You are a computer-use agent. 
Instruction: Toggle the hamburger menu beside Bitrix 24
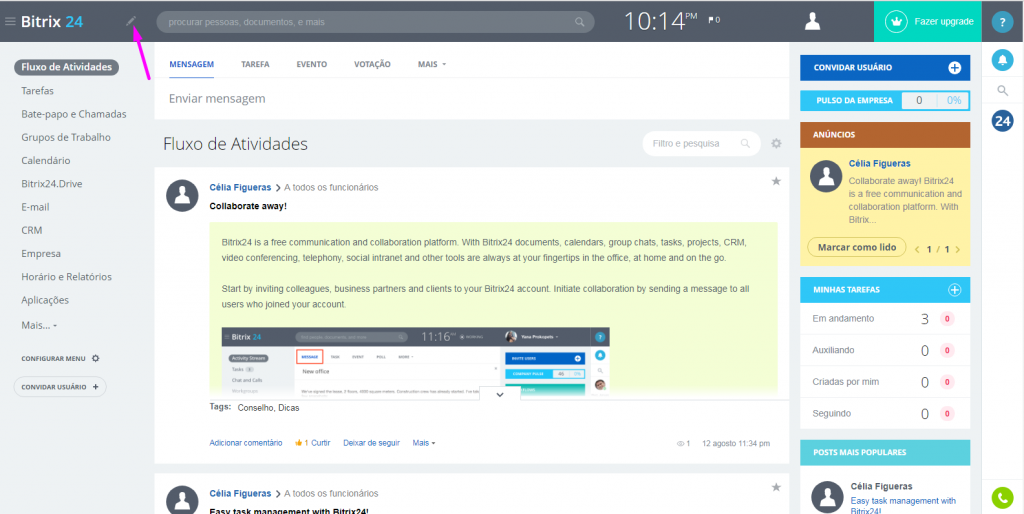point(10,22)
